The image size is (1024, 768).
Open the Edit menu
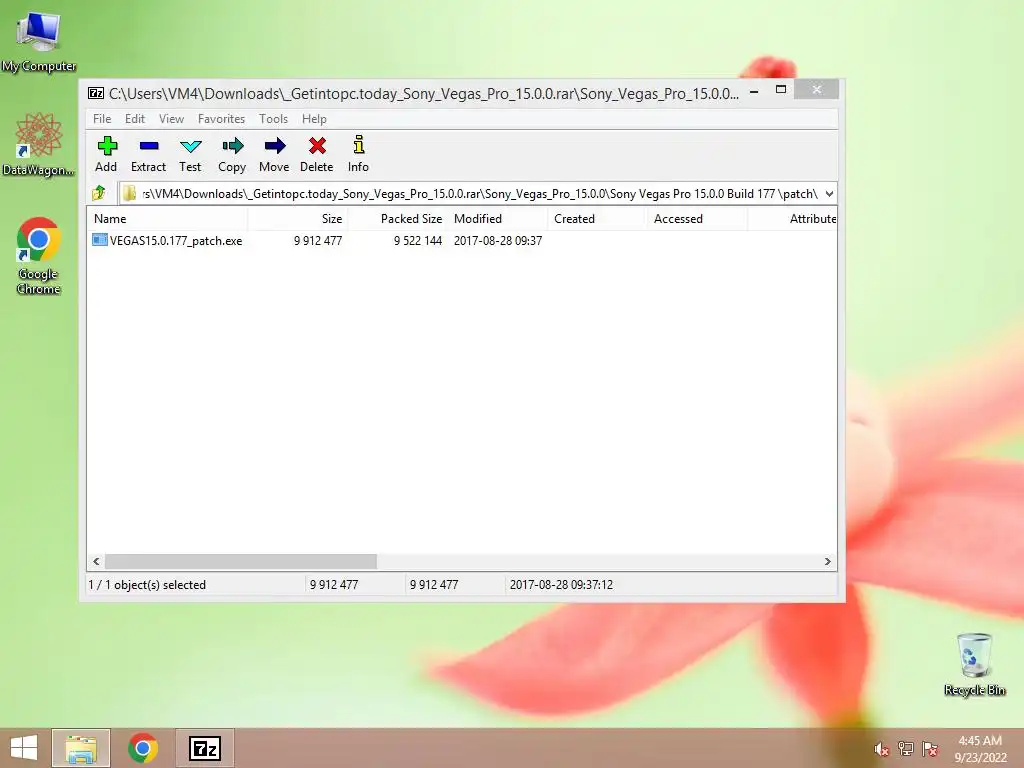[x=135, y=119]
